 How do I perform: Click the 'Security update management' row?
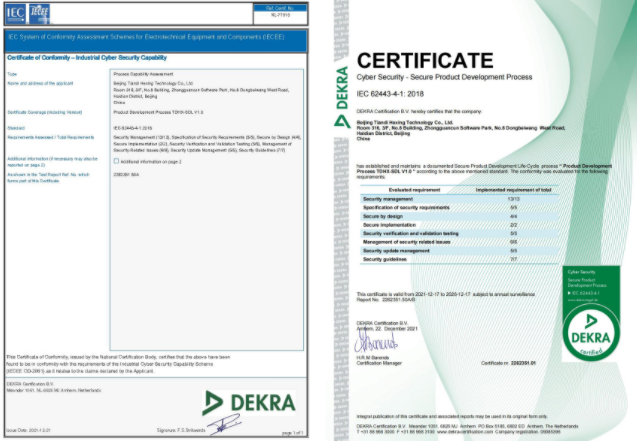(459, 251)
